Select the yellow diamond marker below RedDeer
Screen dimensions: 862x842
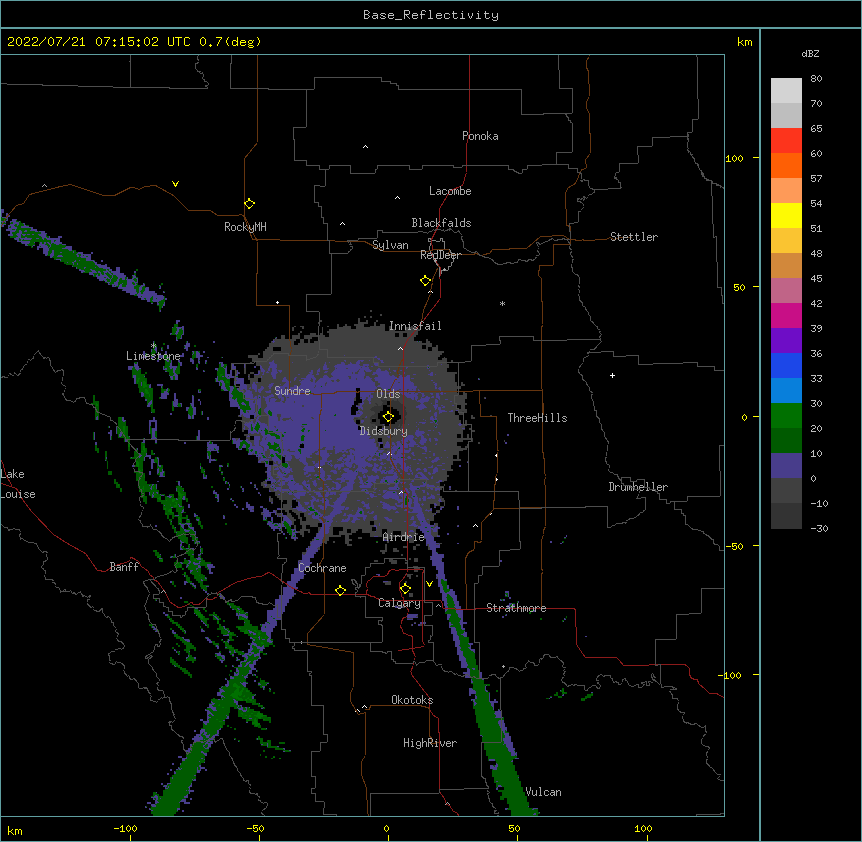(x=425, y=281)
